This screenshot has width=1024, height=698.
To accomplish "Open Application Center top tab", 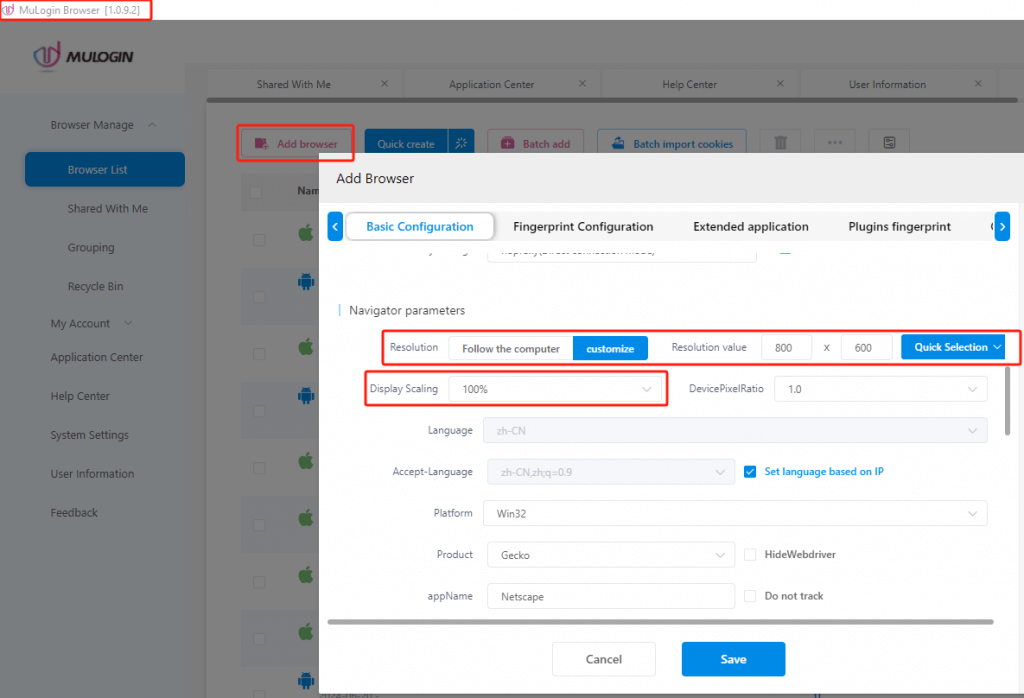I will 491,84.
